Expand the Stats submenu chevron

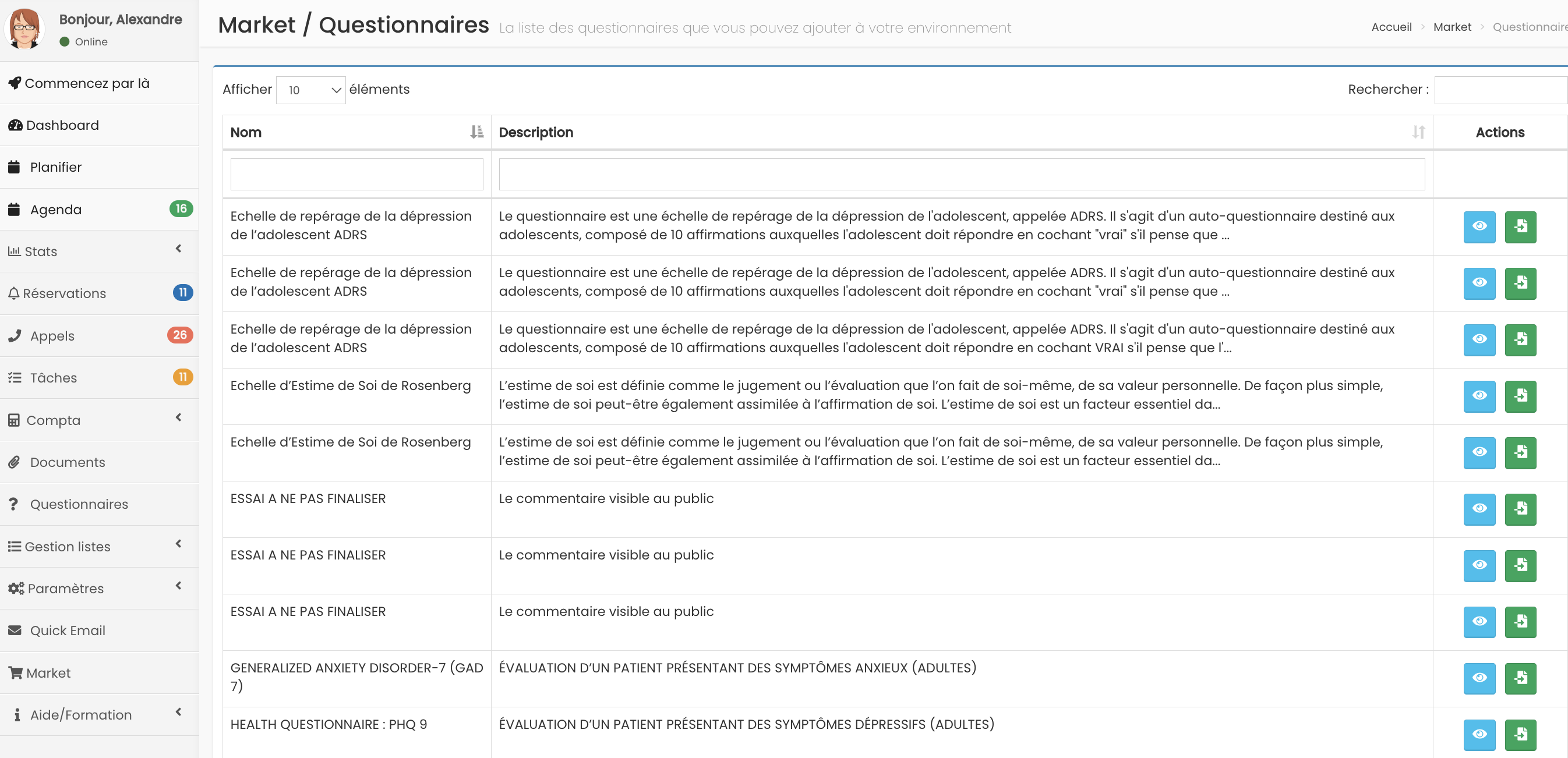click(178, 248)
